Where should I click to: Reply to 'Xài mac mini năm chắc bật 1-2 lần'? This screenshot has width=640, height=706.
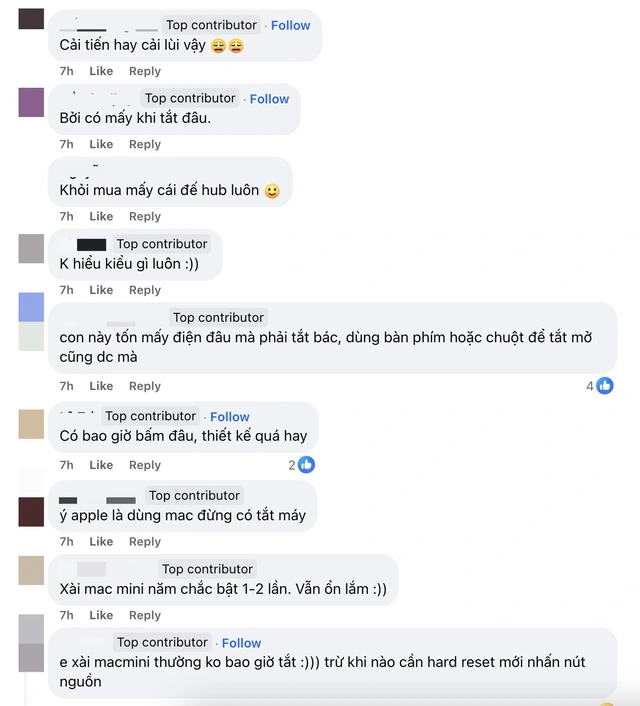[x=145, y=615]
